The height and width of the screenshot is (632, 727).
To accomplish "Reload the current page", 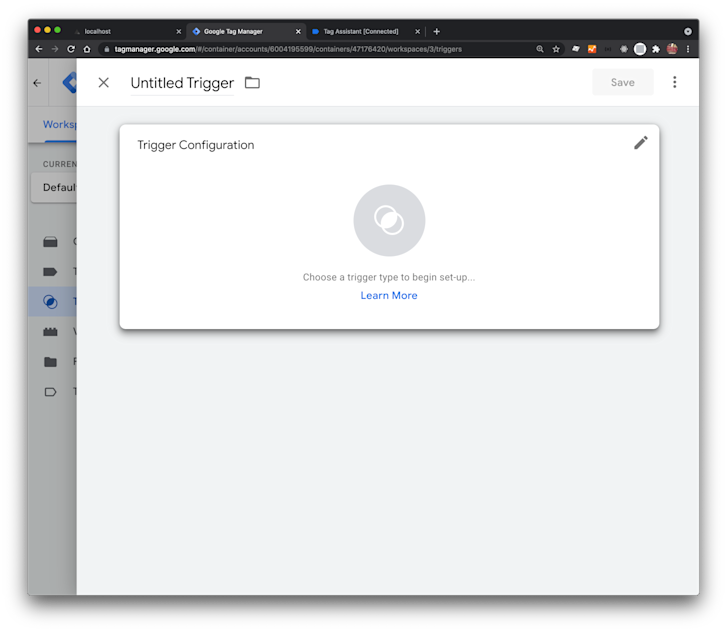I will tap(71, 49).
